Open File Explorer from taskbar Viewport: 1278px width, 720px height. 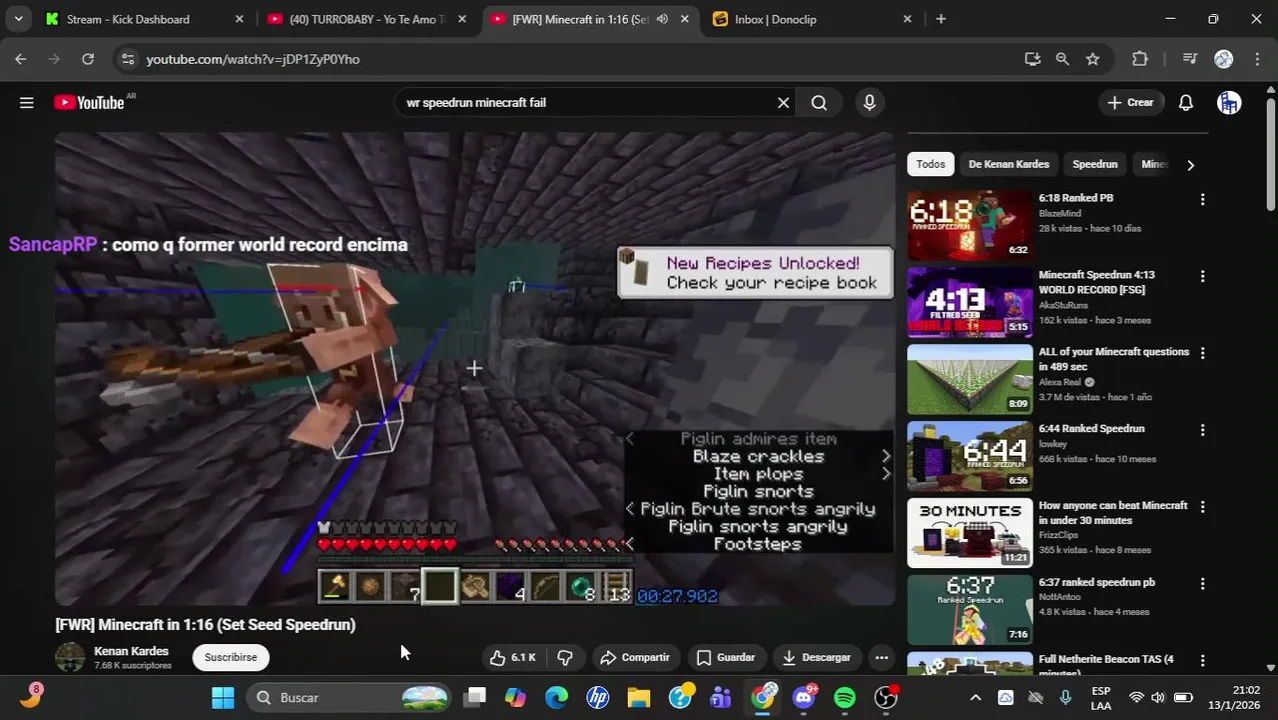click(639, 697)
